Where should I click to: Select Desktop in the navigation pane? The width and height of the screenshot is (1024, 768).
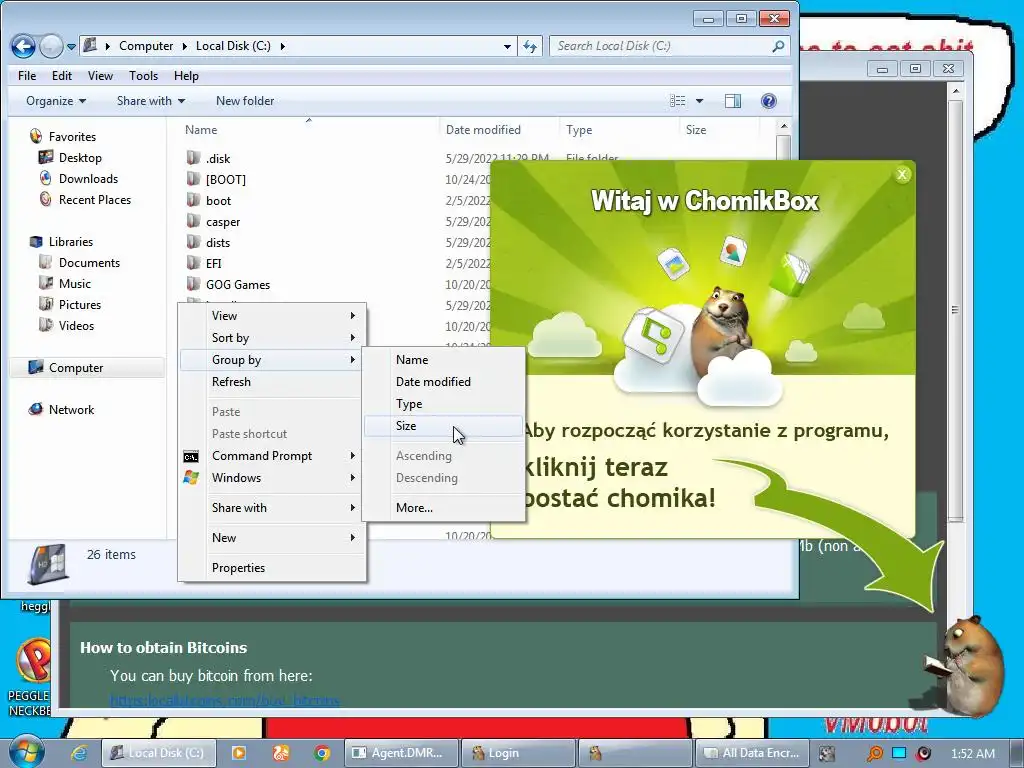(80, 157)
